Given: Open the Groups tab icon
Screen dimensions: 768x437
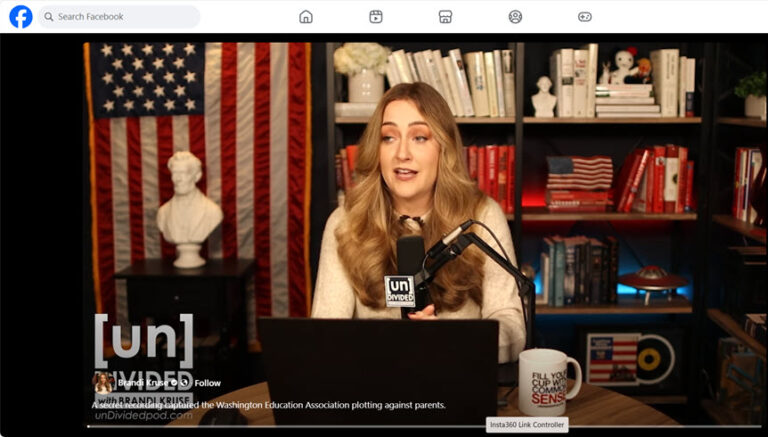Looking at the screenshot, I should click(x=515, y=17).
